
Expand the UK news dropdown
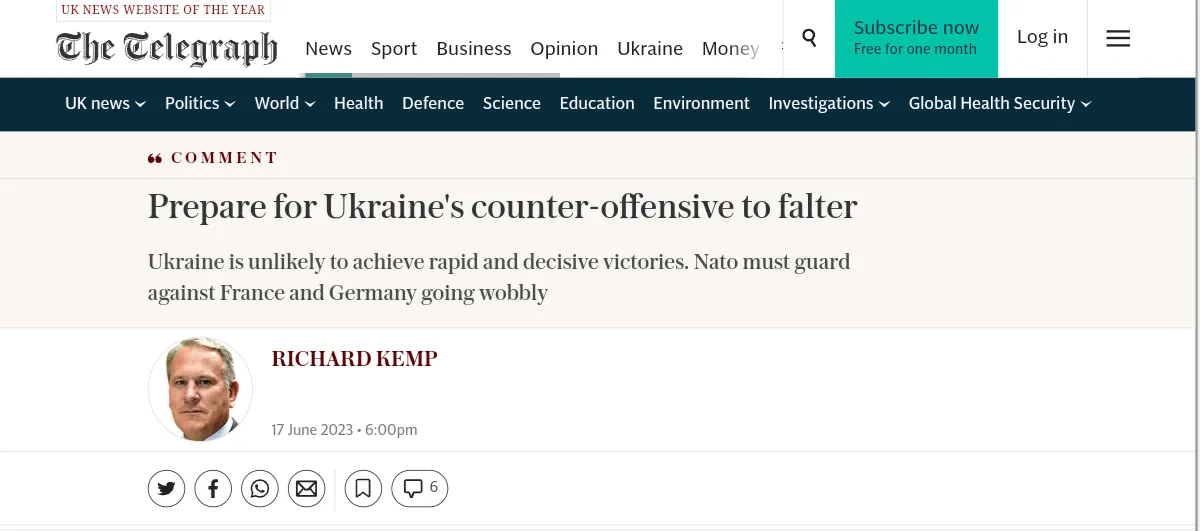click(x=105, y=103)
